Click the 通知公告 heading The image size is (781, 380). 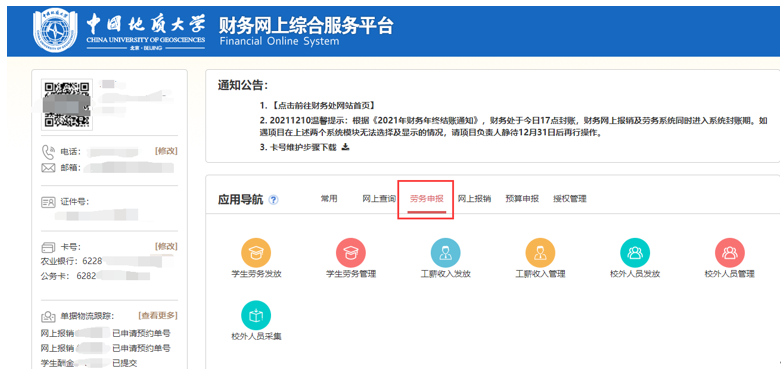[x=243, y=86]
